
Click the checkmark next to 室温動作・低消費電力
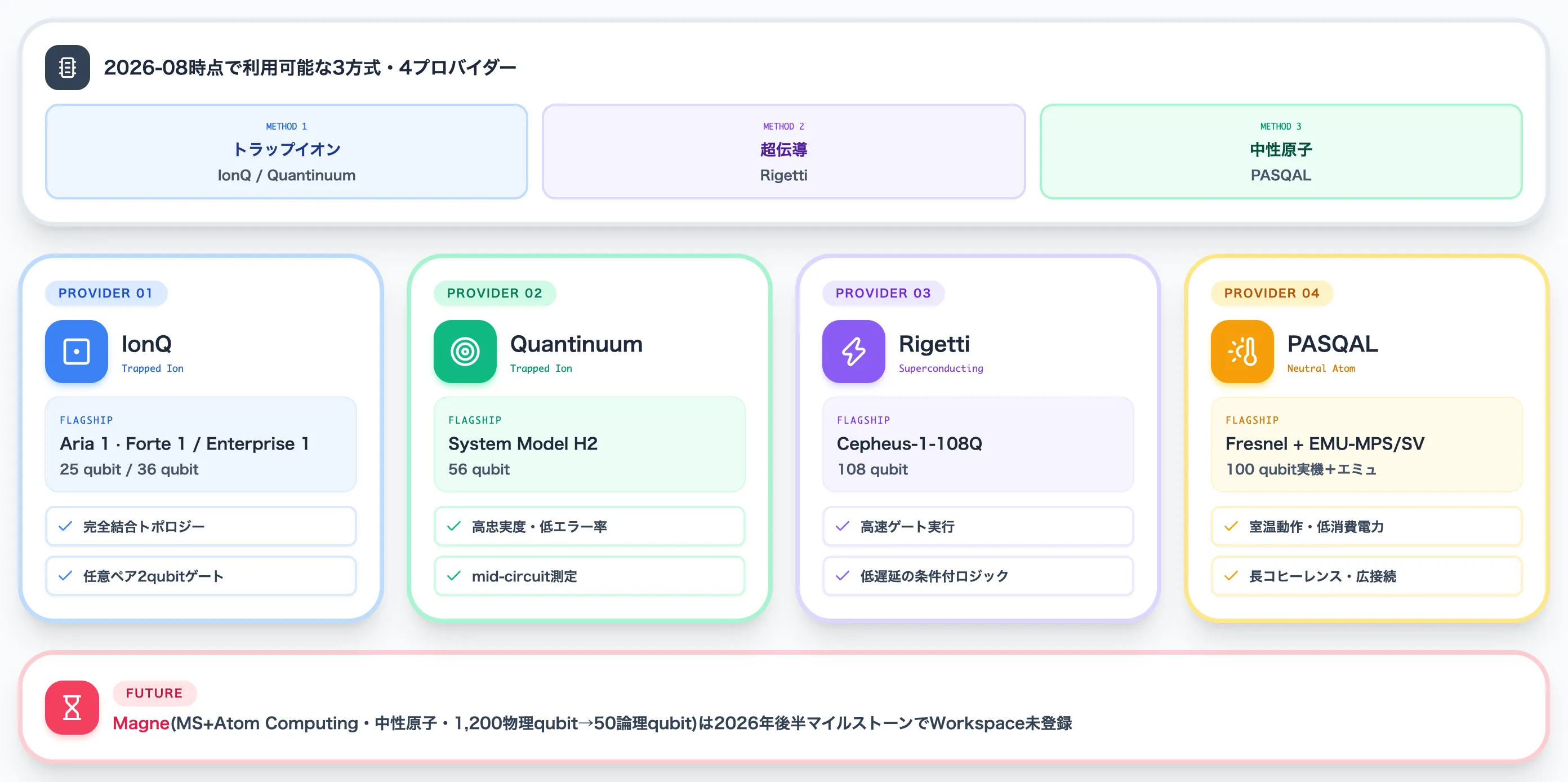(1231, 526)
